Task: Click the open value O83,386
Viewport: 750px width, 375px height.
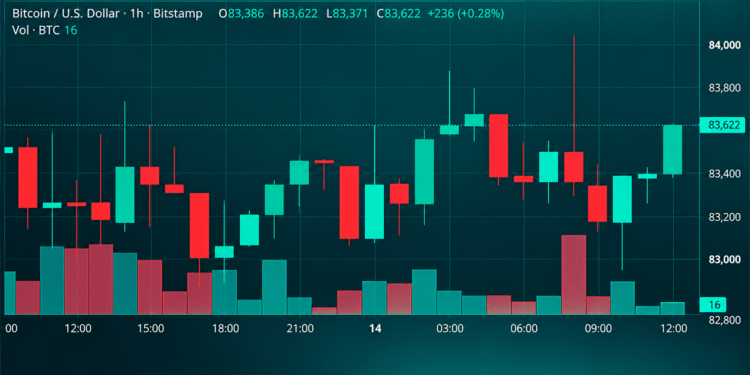Action: click(241, 13)
